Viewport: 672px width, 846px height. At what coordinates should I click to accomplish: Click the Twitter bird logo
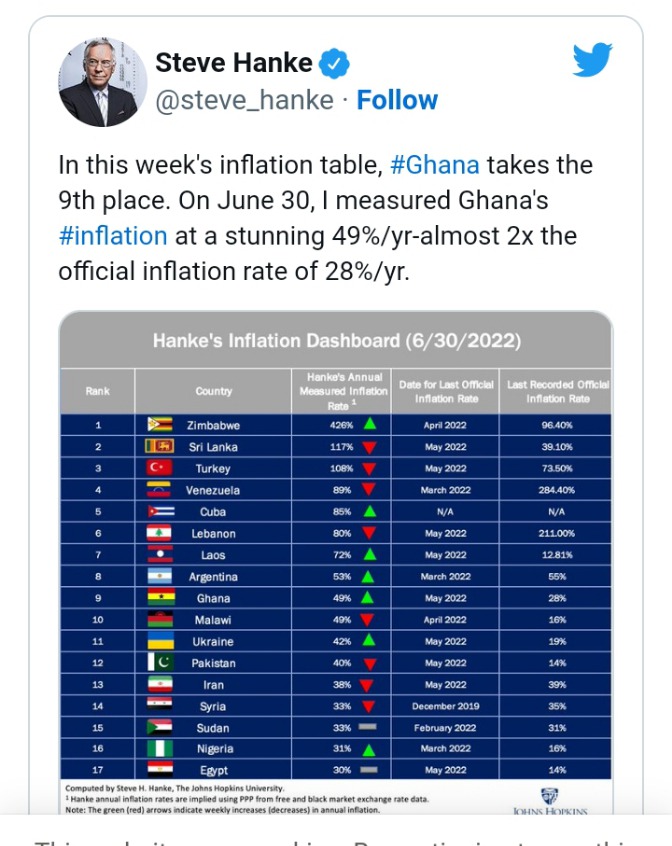click(x=592, y=59)
